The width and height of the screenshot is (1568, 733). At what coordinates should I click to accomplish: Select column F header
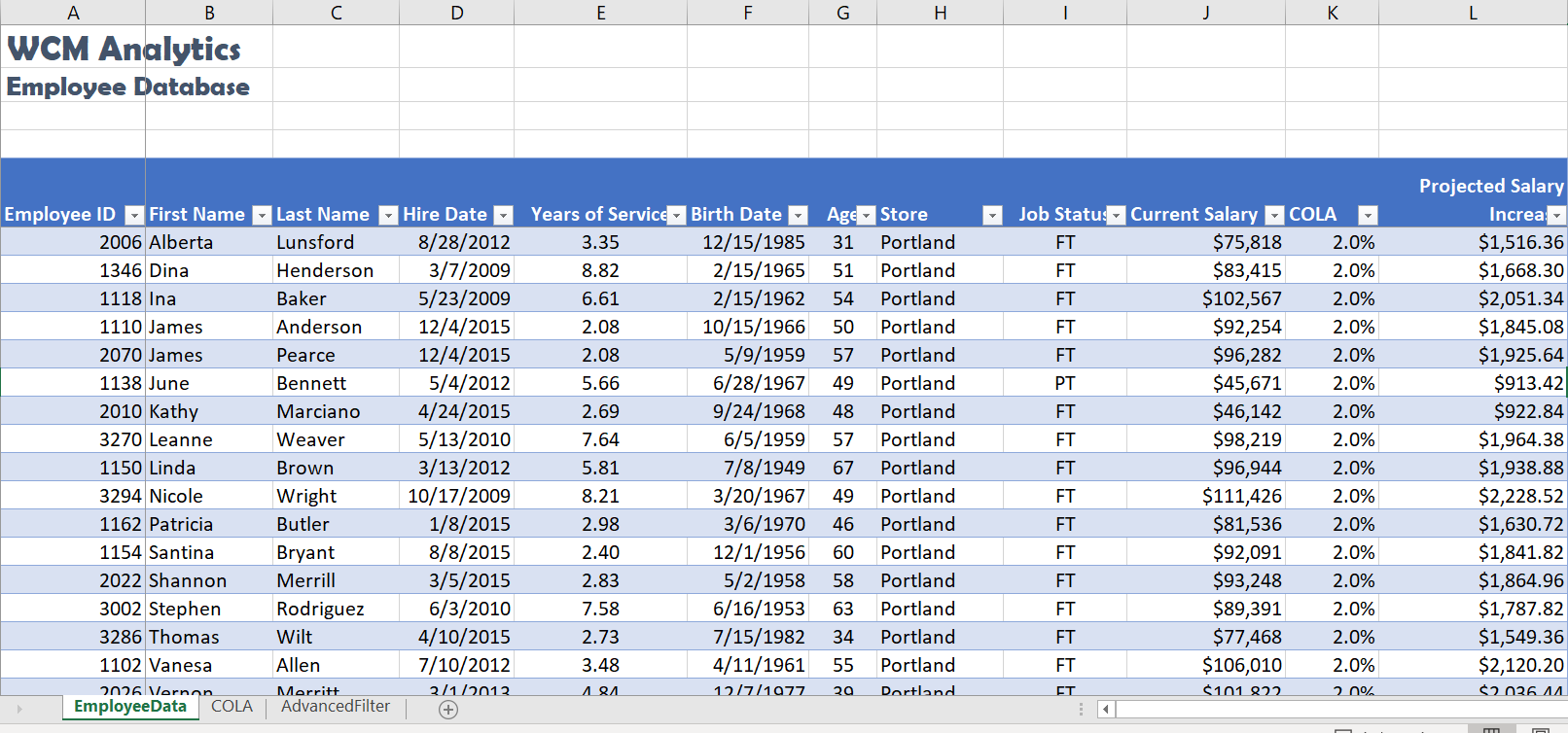(748, 13)
